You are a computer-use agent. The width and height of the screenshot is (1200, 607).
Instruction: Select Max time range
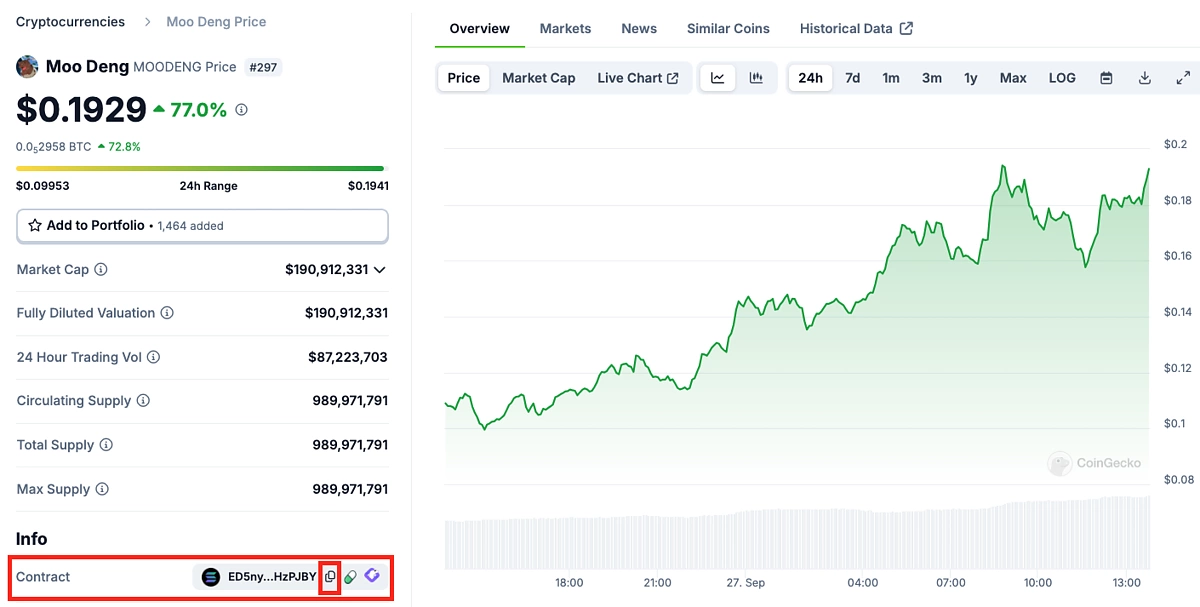(x=1013, y=78)
